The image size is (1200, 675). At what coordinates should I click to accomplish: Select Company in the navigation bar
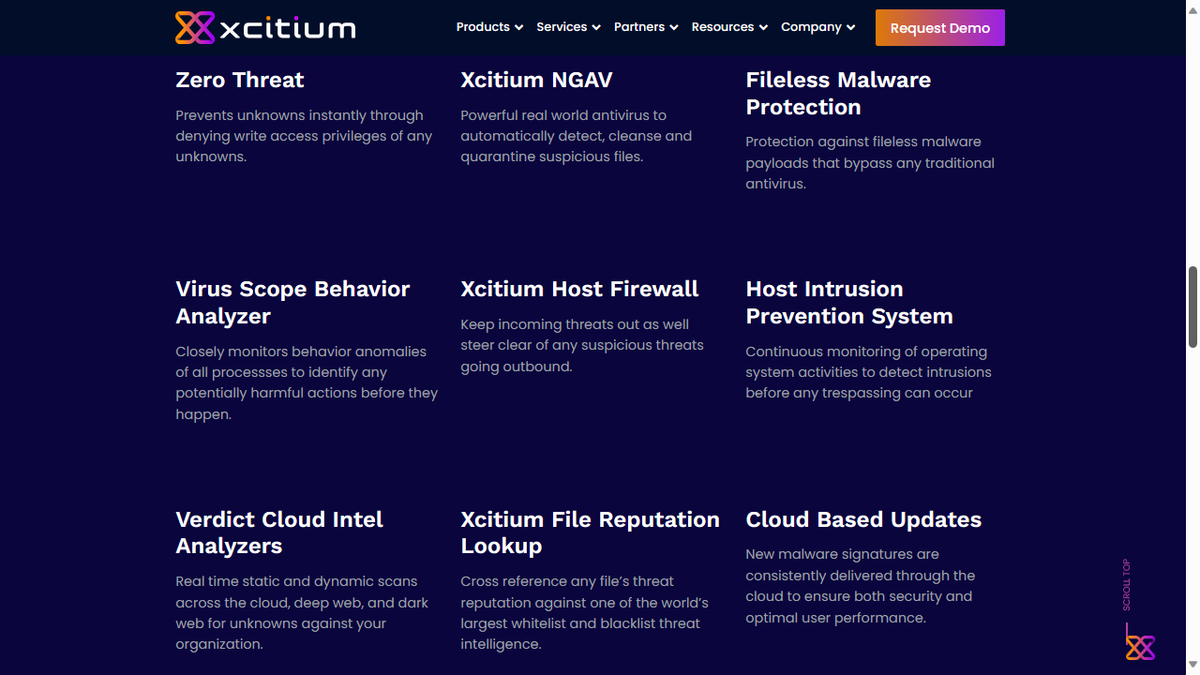click(x=812, y=27)
